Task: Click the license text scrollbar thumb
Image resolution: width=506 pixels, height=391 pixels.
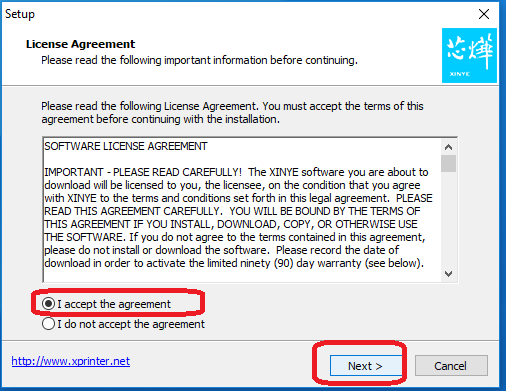Action: tap(448, 163)
